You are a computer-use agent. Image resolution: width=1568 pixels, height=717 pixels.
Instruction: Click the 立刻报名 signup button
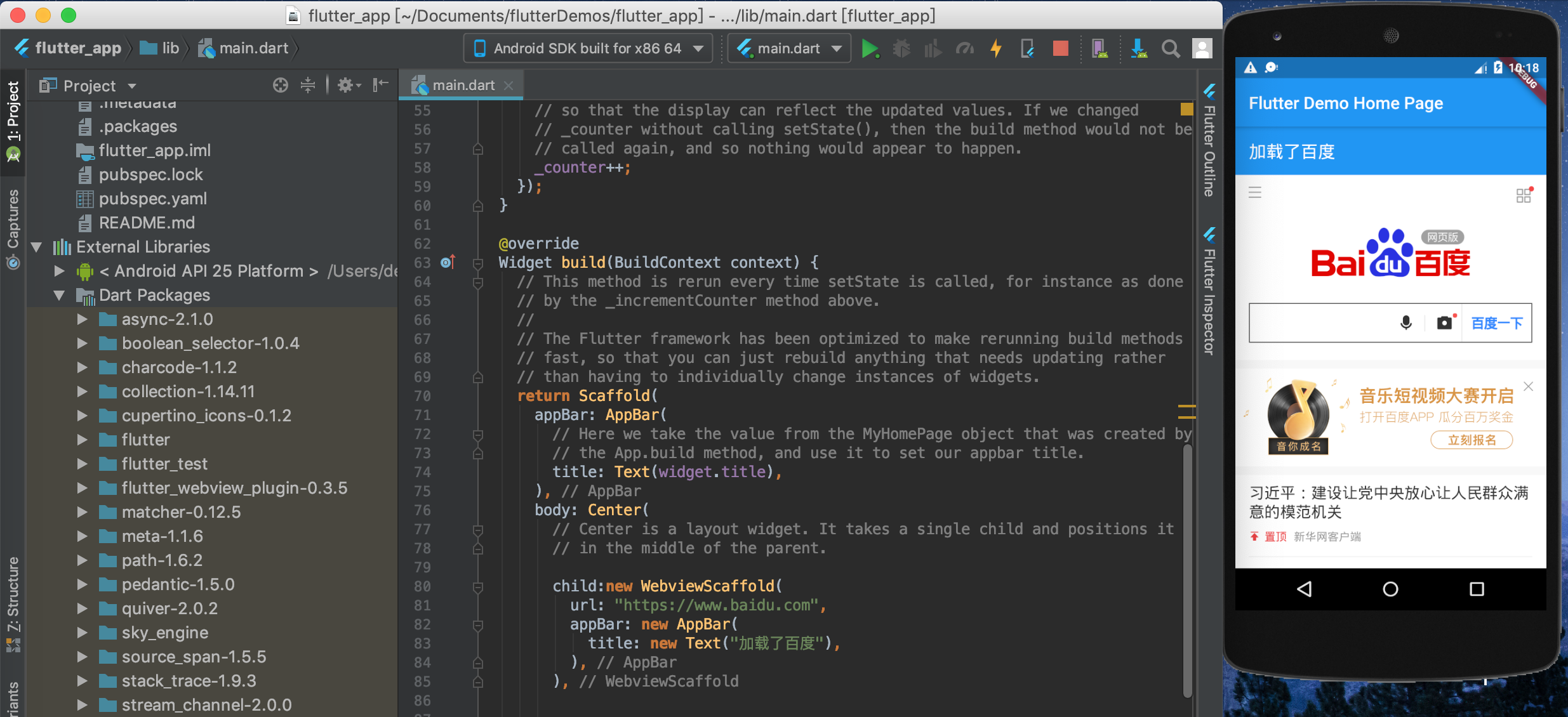coord(1472,440)
